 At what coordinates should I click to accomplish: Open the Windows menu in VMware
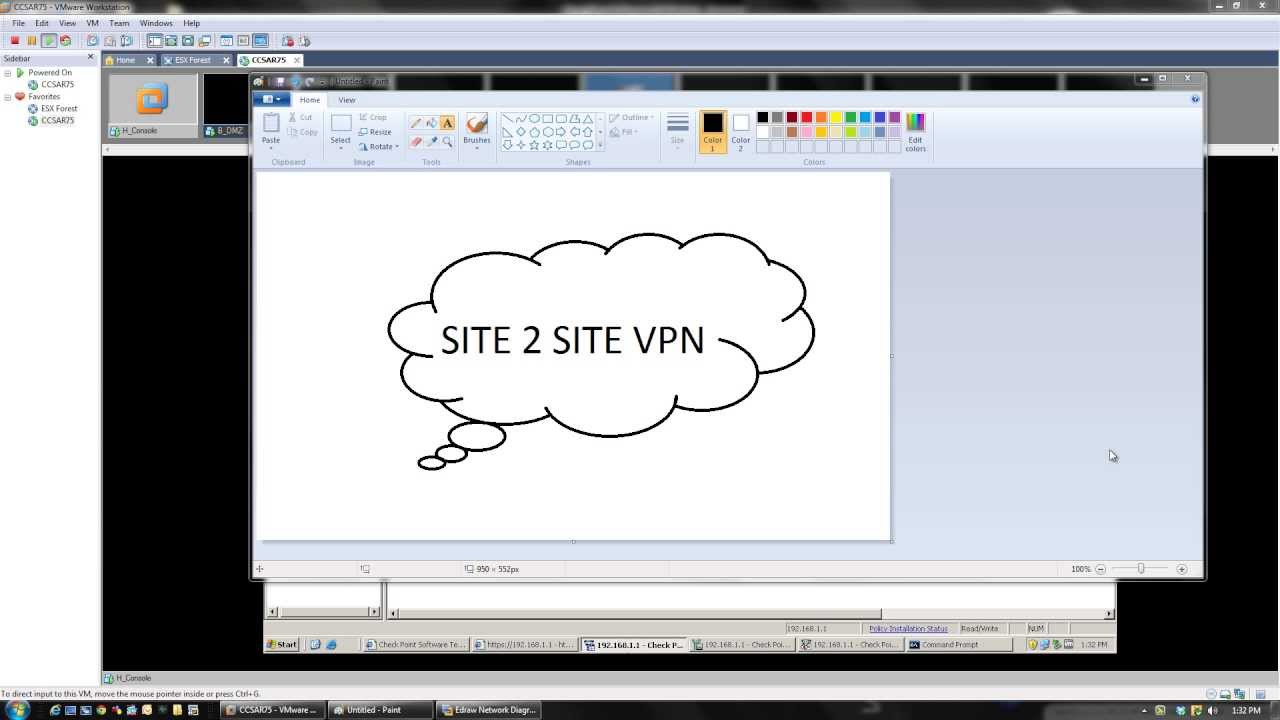coord(156,23)
